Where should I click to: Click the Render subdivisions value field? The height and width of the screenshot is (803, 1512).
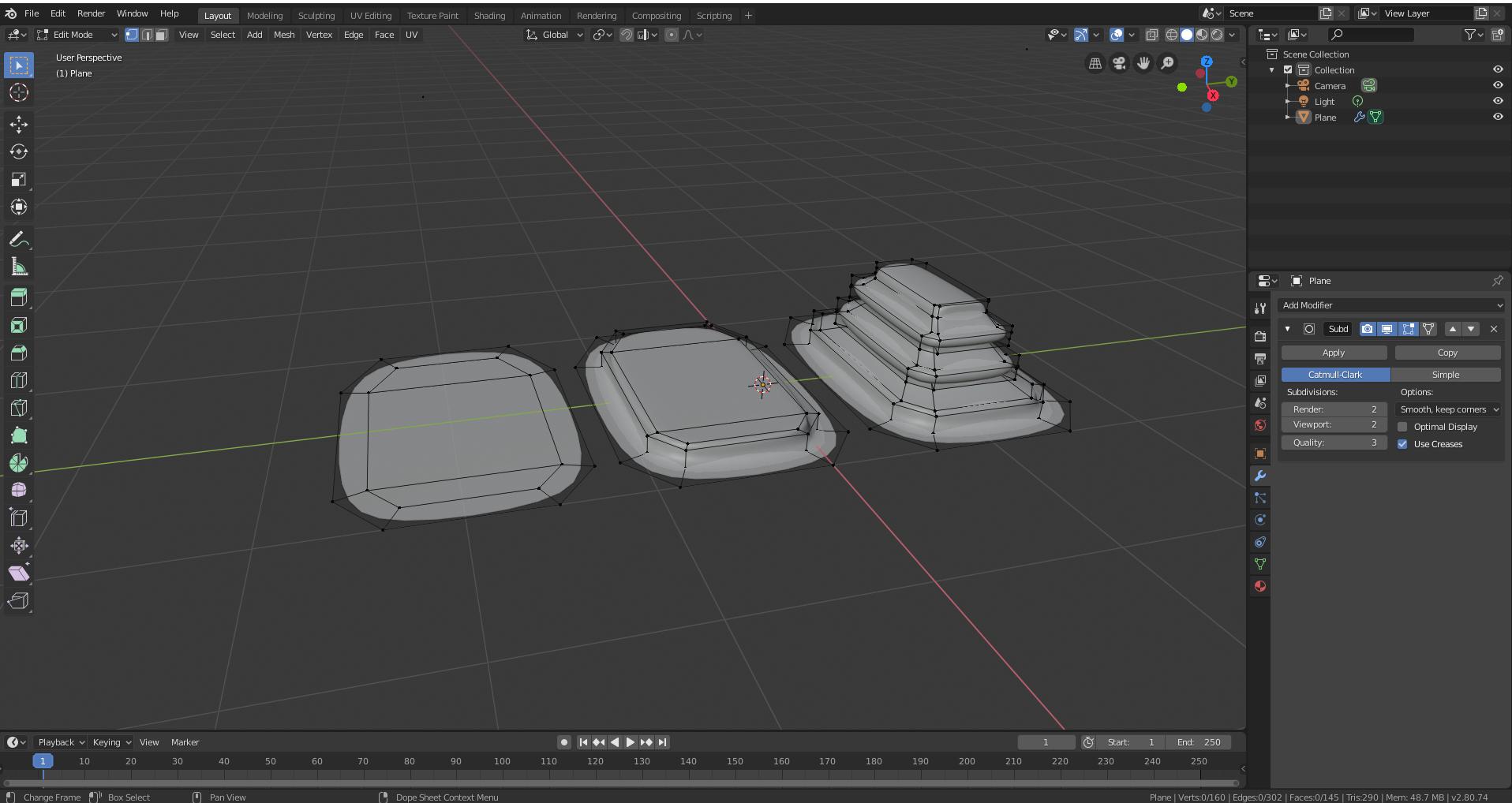pyautogui.click(x=1334, y=409)
